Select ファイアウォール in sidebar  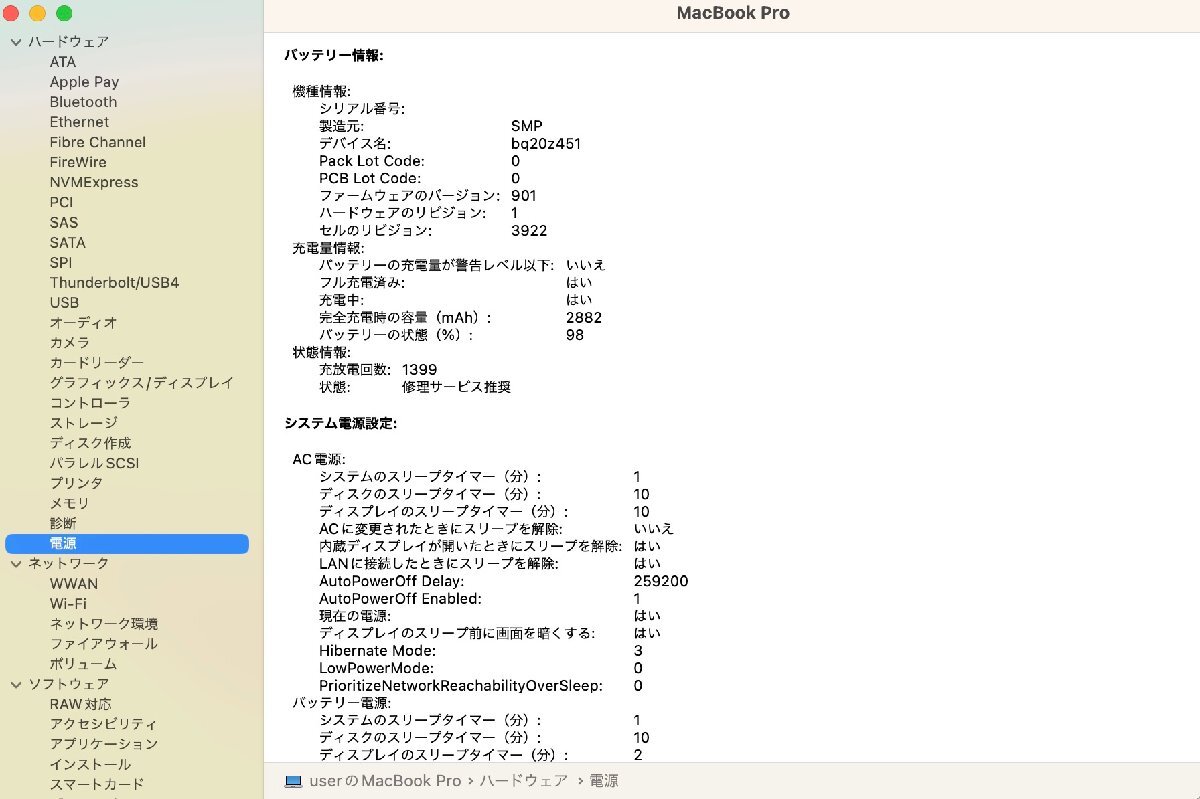(x=103, y=644)
